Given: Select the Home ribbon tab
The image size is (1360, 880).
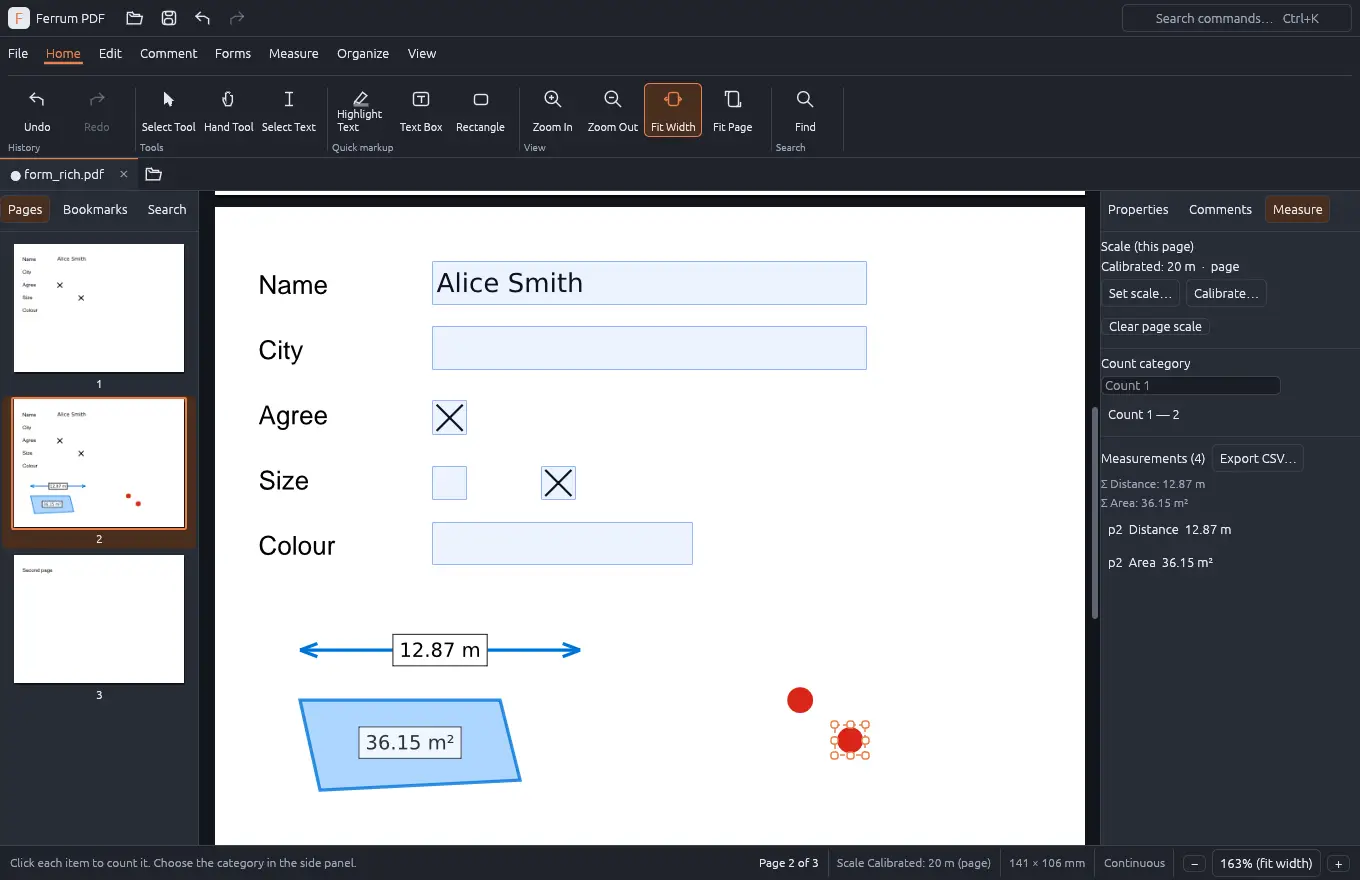Looking at the screenshot, I should (63, 54).
